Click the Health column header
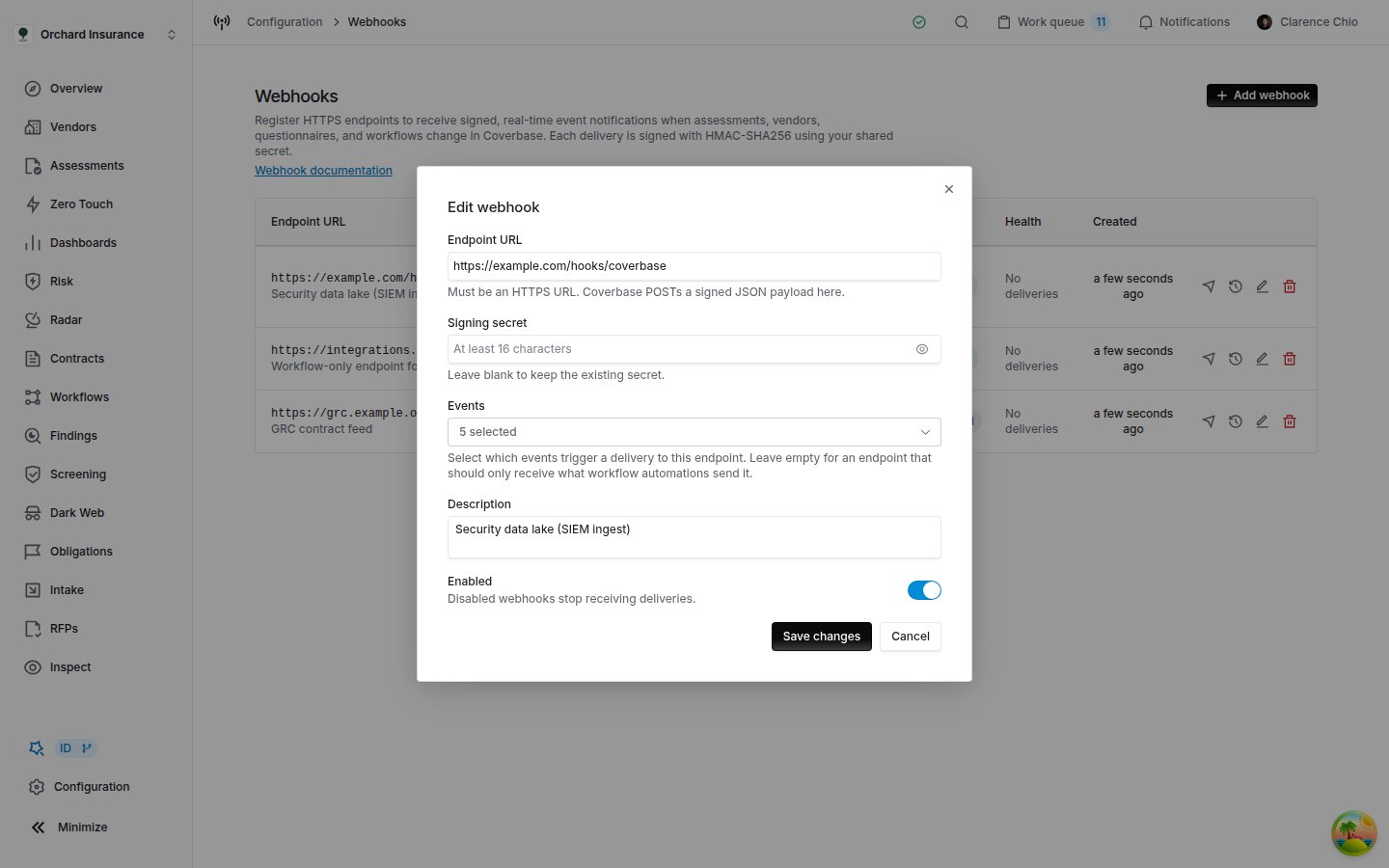The image size is (1389, 868). click(1022, 222)
